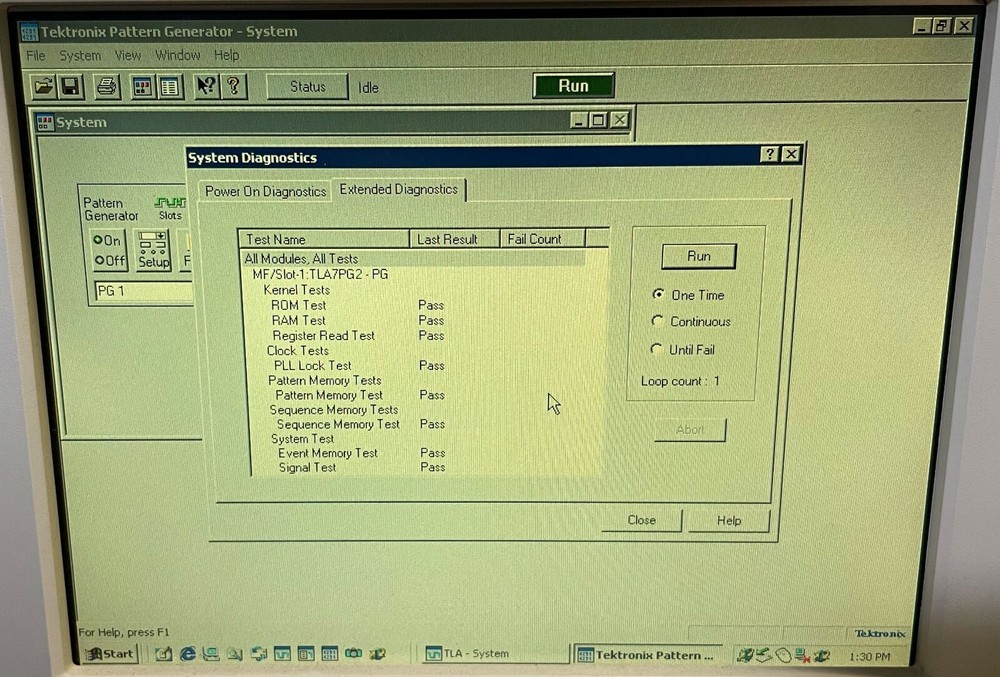
Task: Click the Open file toolbar icon
Action: (x=44, y=86)
